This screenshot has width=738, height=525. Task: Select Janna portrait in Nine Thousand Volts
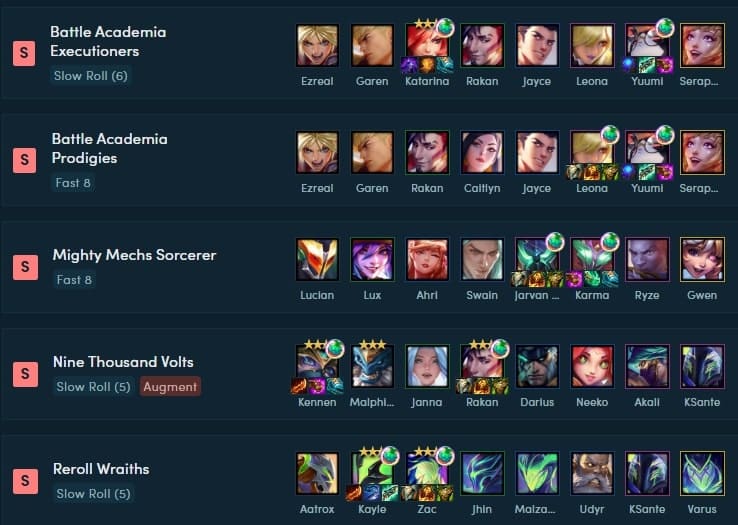click(x=427, y=366)
